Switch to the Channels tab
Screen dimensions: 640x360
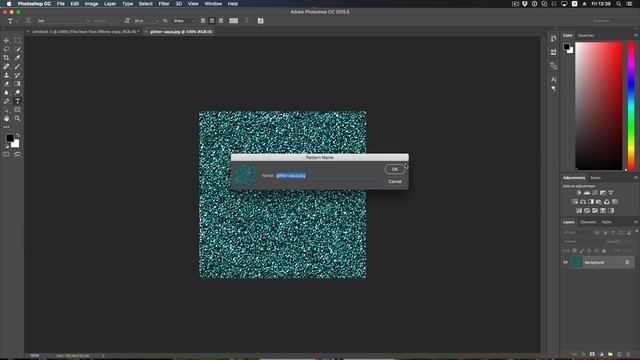[588, 222]
